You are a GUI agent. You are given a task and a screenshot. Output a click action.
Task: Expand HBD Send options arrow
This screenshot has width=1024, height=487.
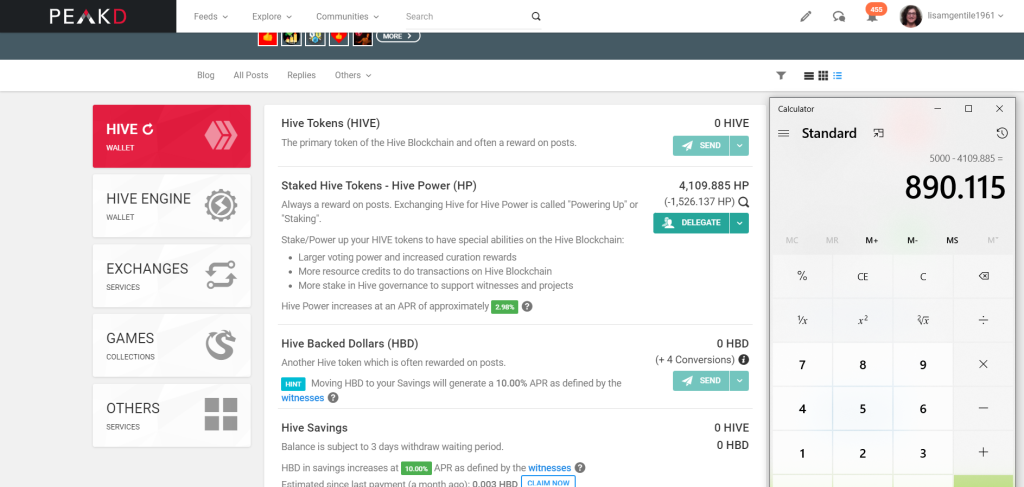click(x=739, y=381)
